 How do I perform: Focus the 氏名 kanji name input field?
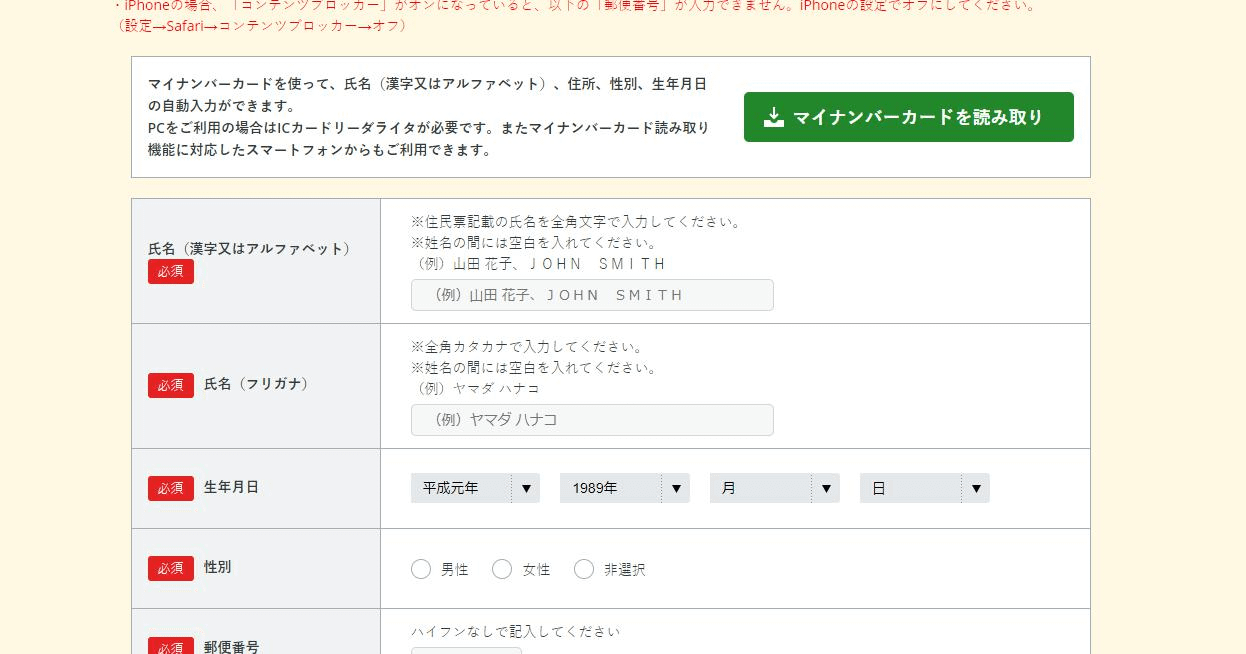592,295
